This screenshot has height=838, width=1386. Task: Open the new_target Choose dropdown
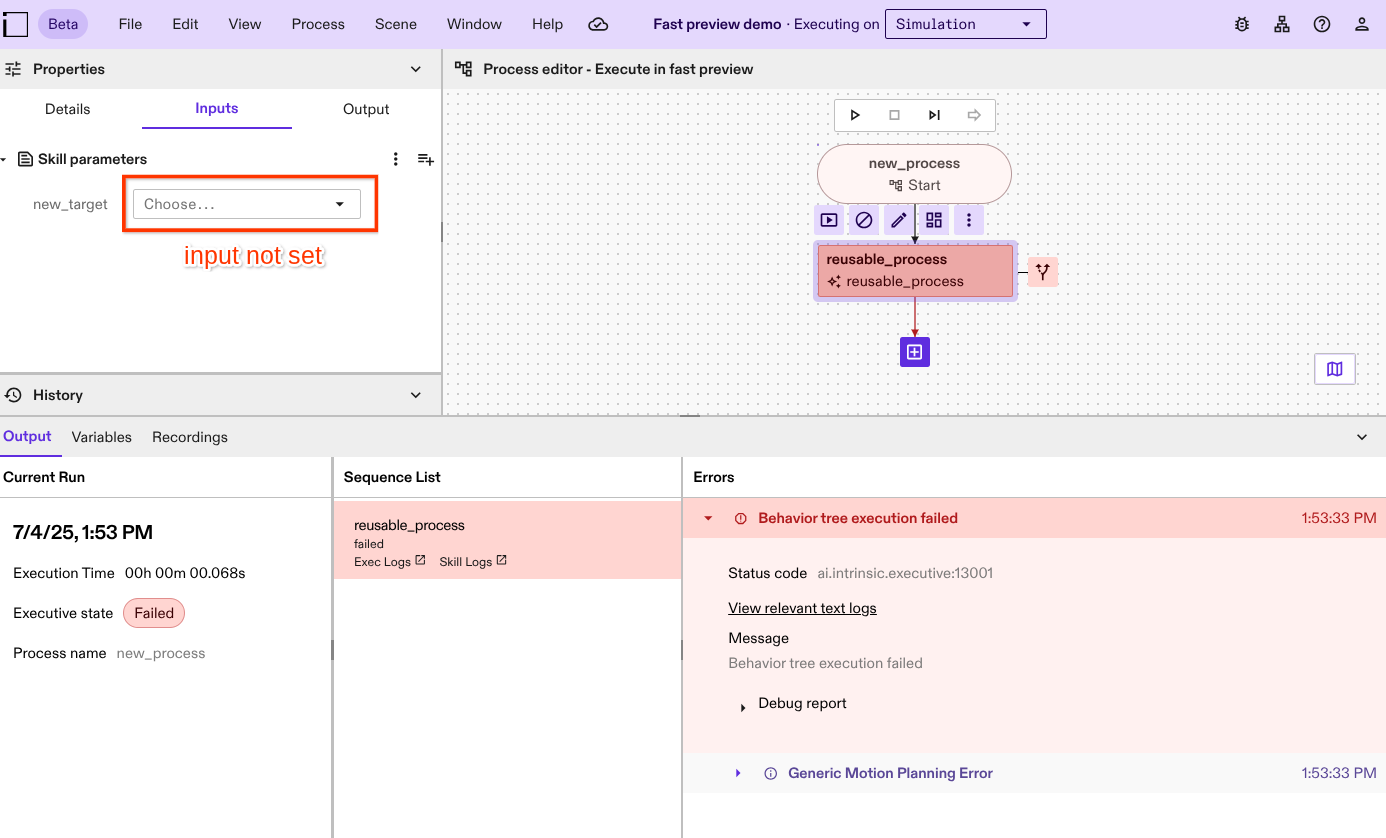point(246,203)
